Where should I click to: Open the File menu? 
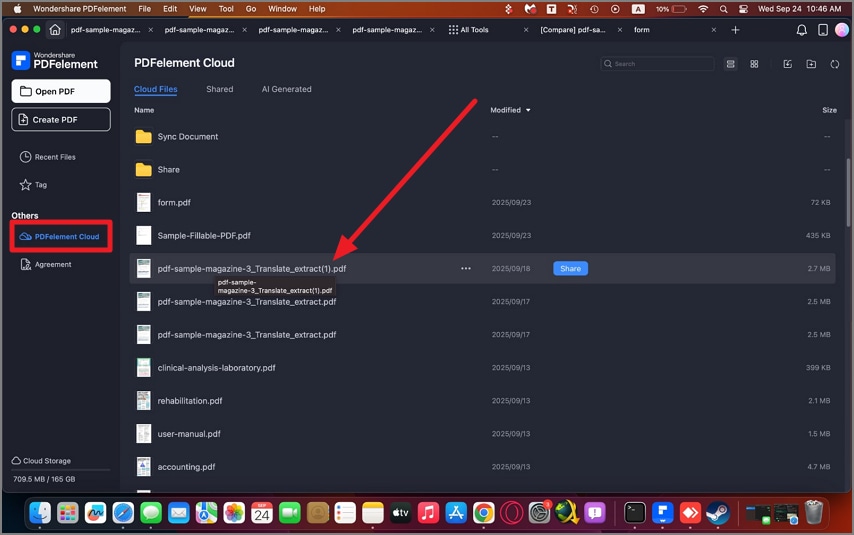tap(144, 9)
